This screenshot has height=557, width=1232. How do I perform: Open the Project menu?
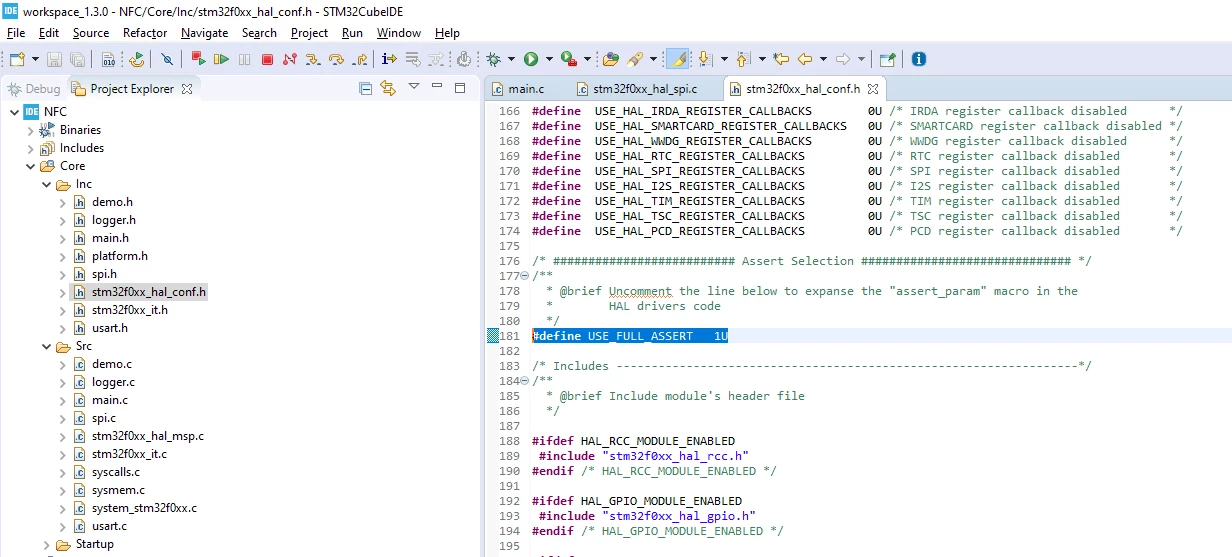309,33
